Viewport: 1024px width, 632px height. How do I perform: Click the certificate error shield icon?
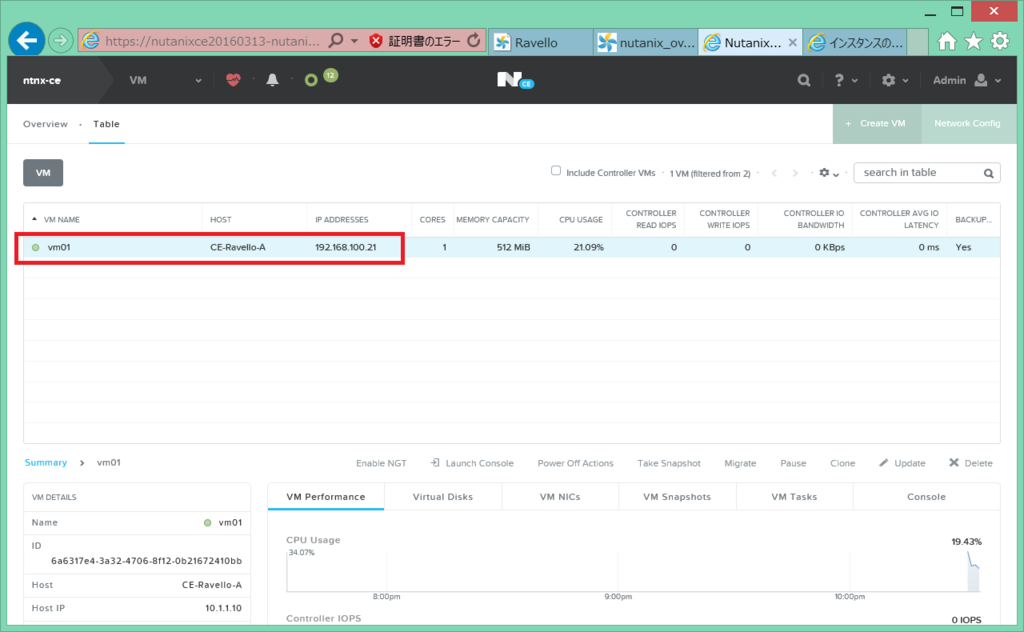pyautogui.click(x=376, y=41)
